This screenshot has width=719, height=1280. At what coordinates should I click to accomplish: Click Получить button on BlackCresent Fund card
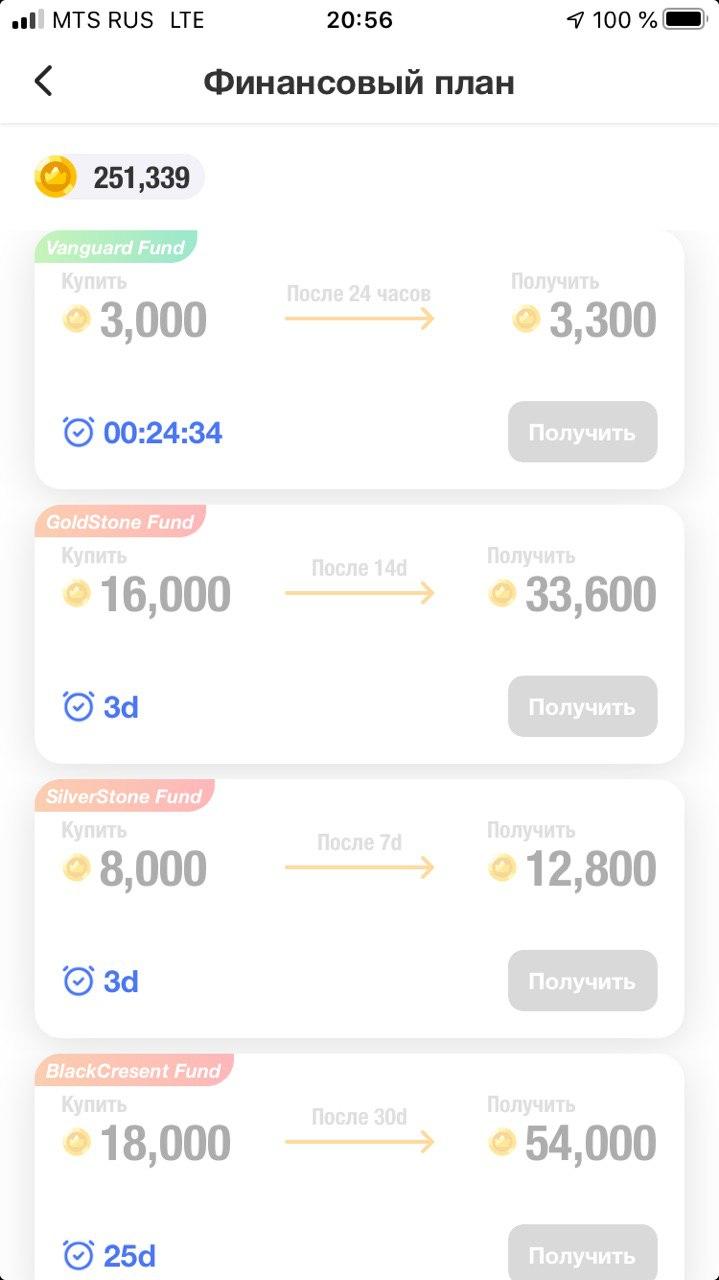point(582,1252)
